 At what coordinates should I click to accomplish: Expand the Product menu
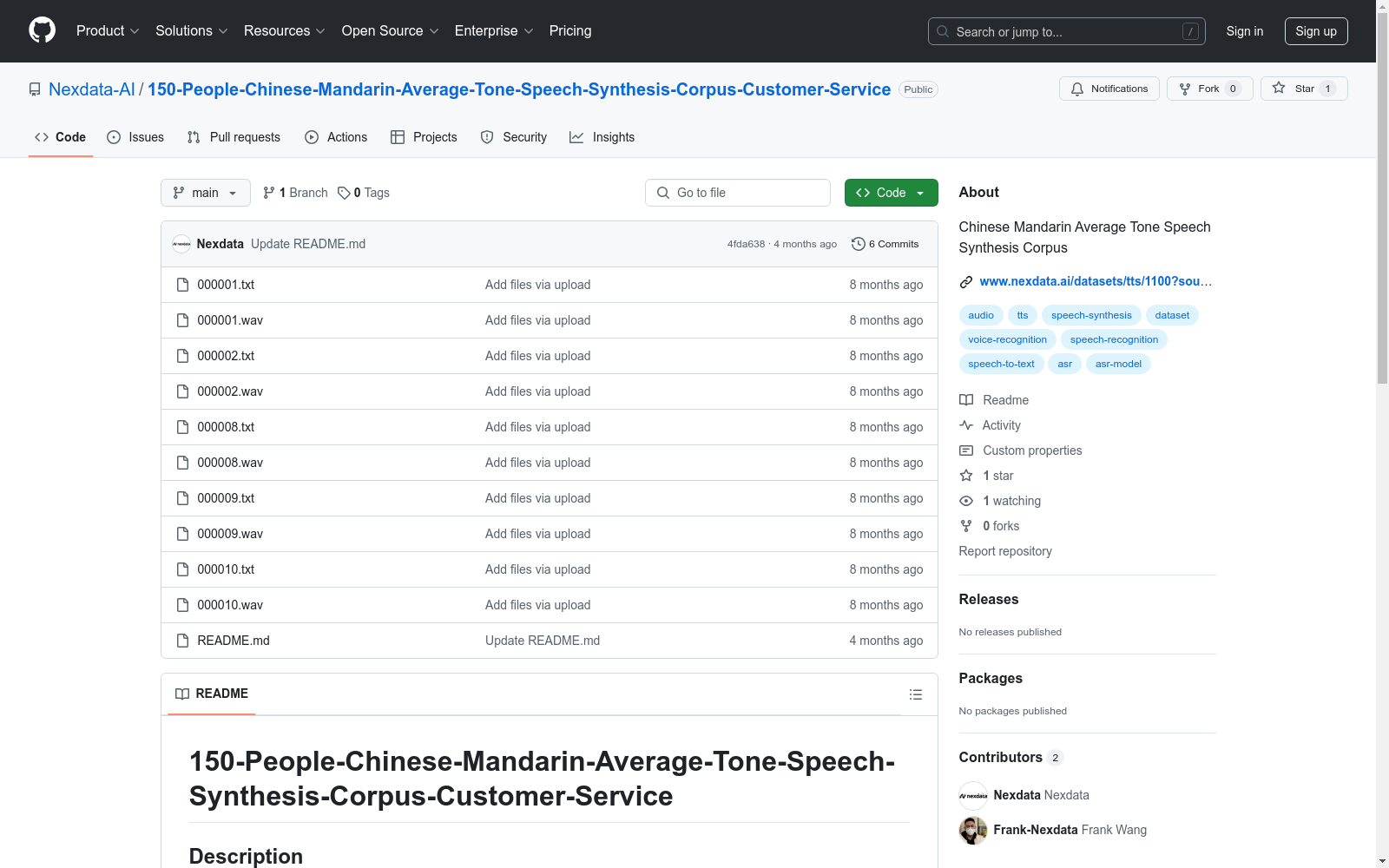pyautogui.click(x=108, y=31)
